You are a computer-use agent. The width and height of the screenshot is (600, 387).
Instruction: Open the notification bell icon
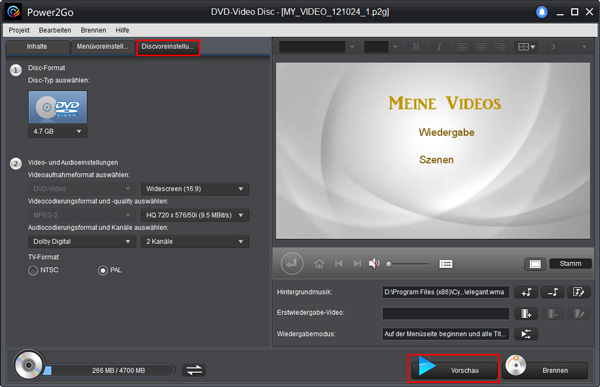click(541, 12)
